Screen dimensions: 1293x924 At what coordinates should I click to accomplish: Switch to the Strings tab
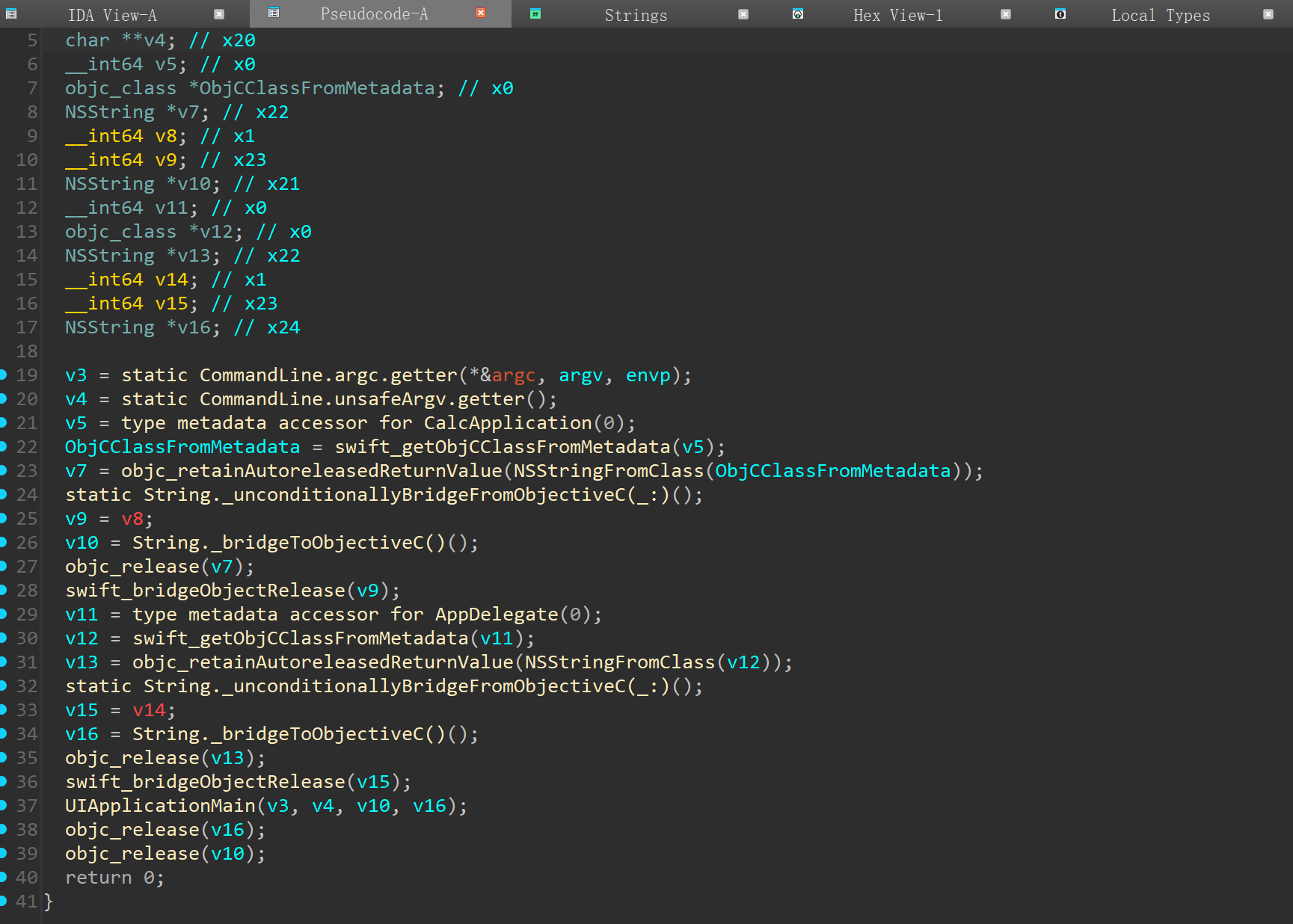636,15
